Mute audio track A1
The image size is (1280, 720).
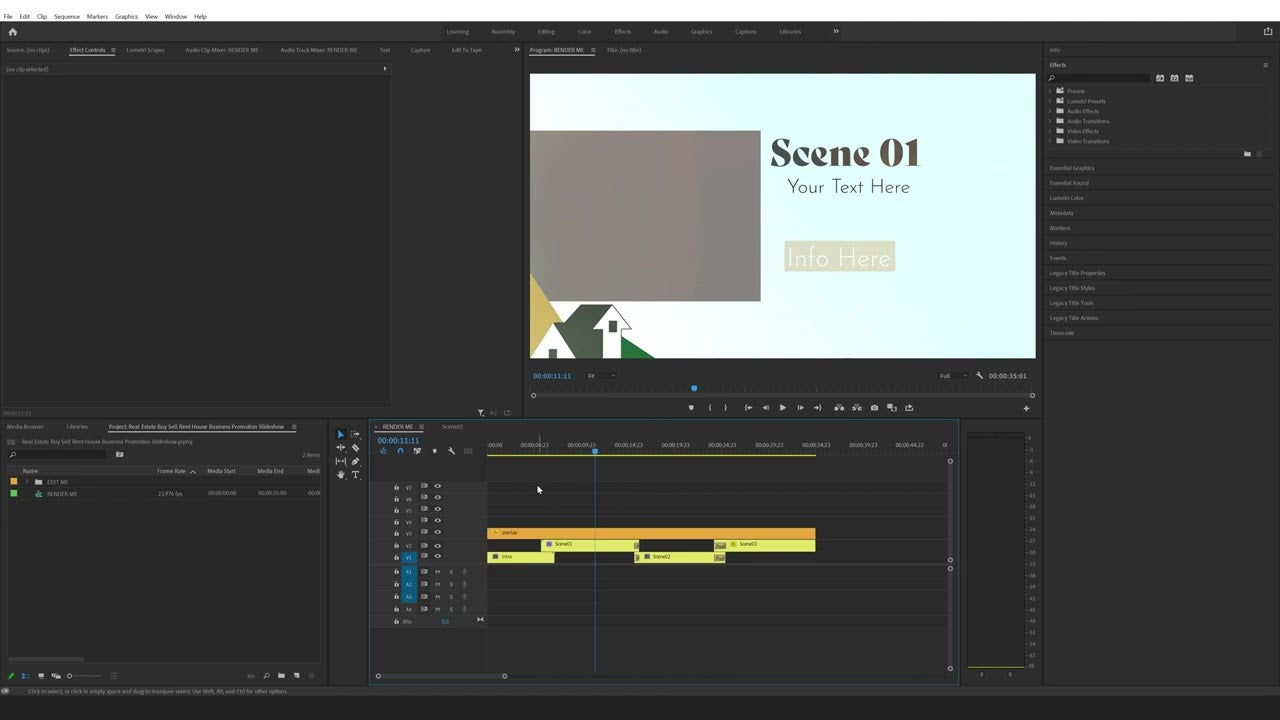tap(437, 571)
